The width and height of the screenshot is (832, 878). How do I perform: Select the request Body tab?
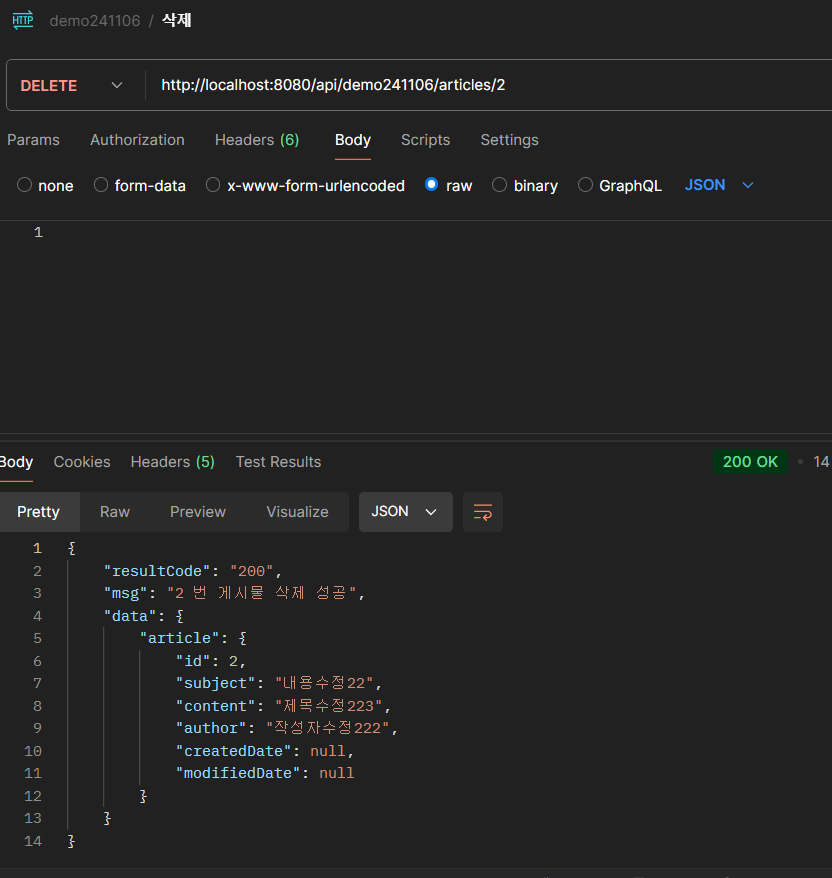(x=353, y=140)
